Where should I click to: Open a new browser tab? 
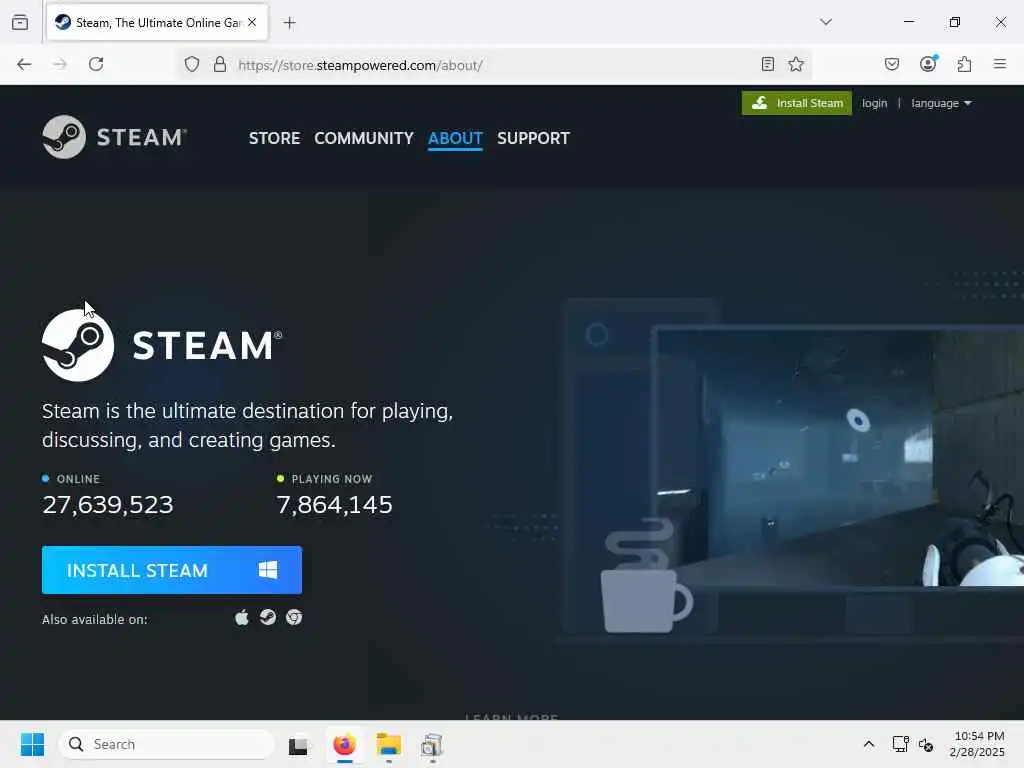[289, 23]
